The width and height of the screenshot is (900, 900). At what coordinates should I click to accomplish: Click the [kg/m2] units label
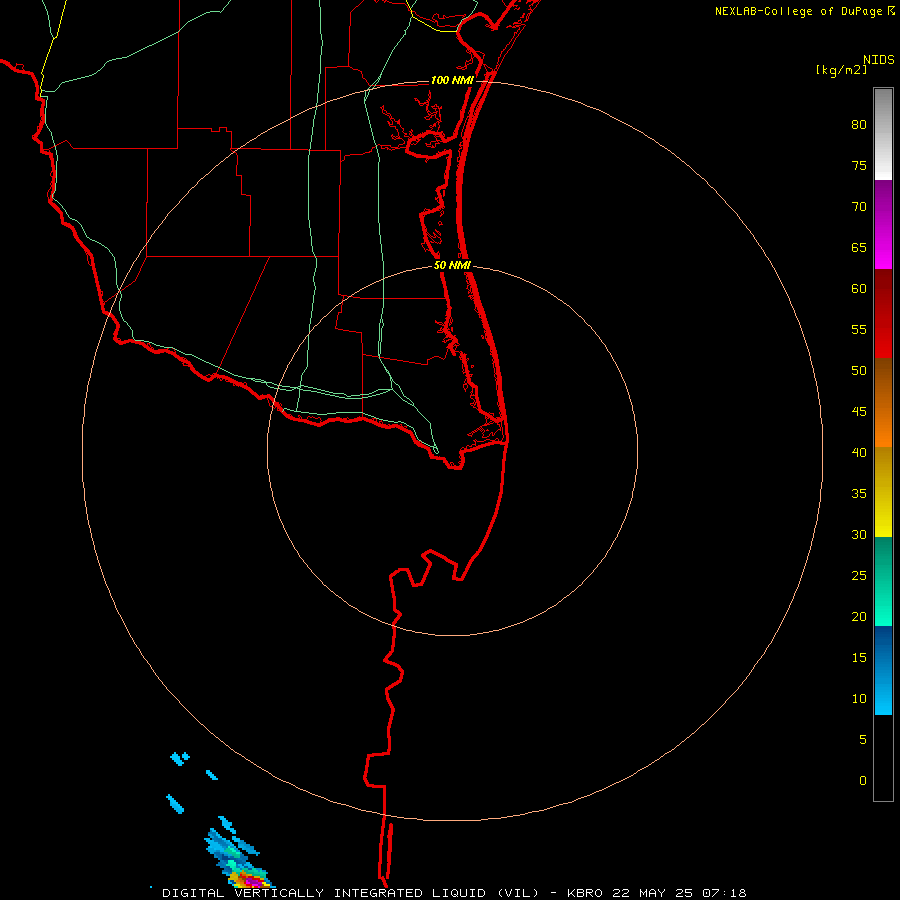pos(841,69)
